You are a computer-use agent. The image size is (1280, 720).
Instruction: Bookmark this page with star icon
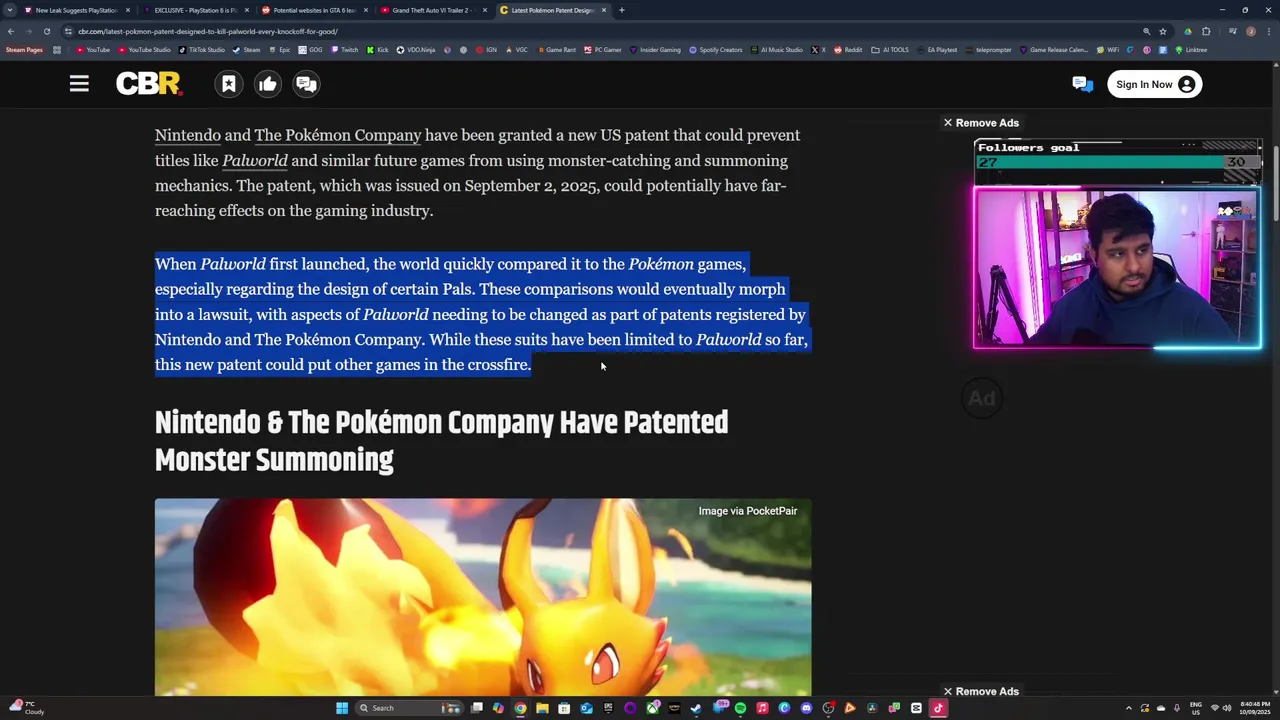click(x=1162, y=31)
